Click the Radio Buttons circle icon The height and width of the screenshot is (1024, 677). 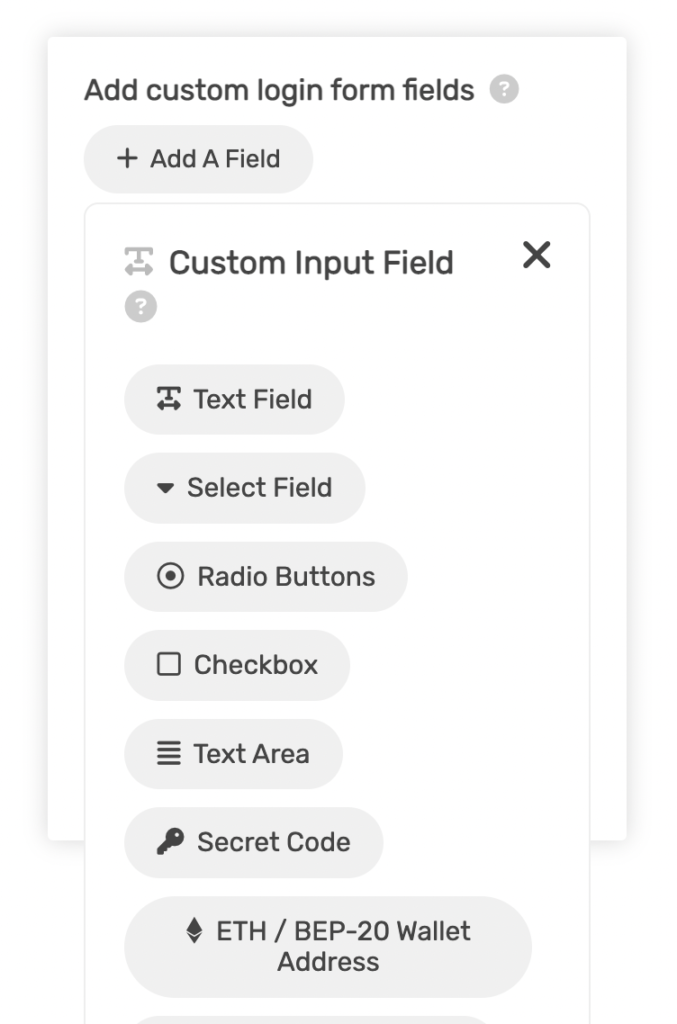pos(170,577)
